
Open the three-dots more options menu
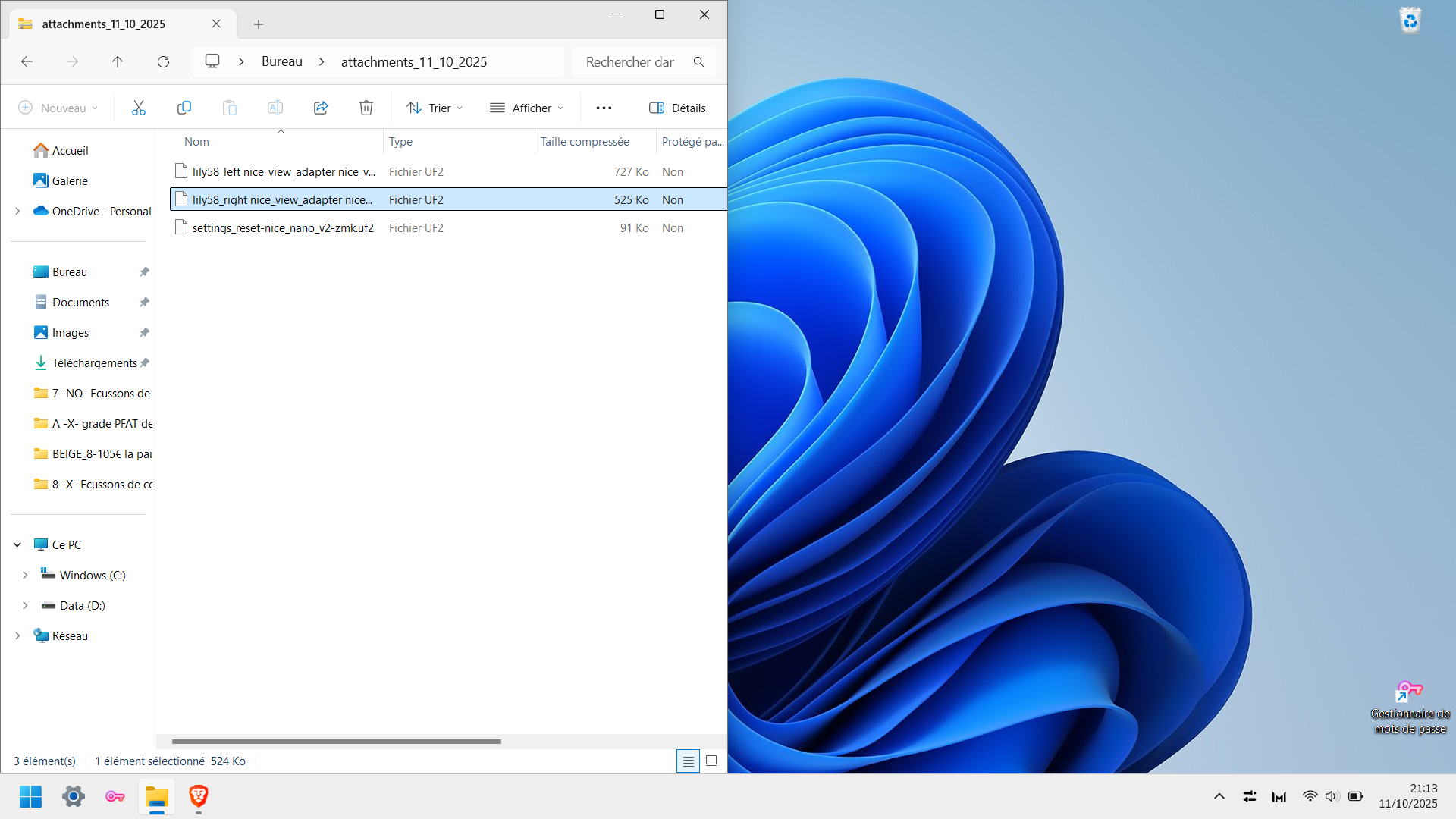coord(604,108)
